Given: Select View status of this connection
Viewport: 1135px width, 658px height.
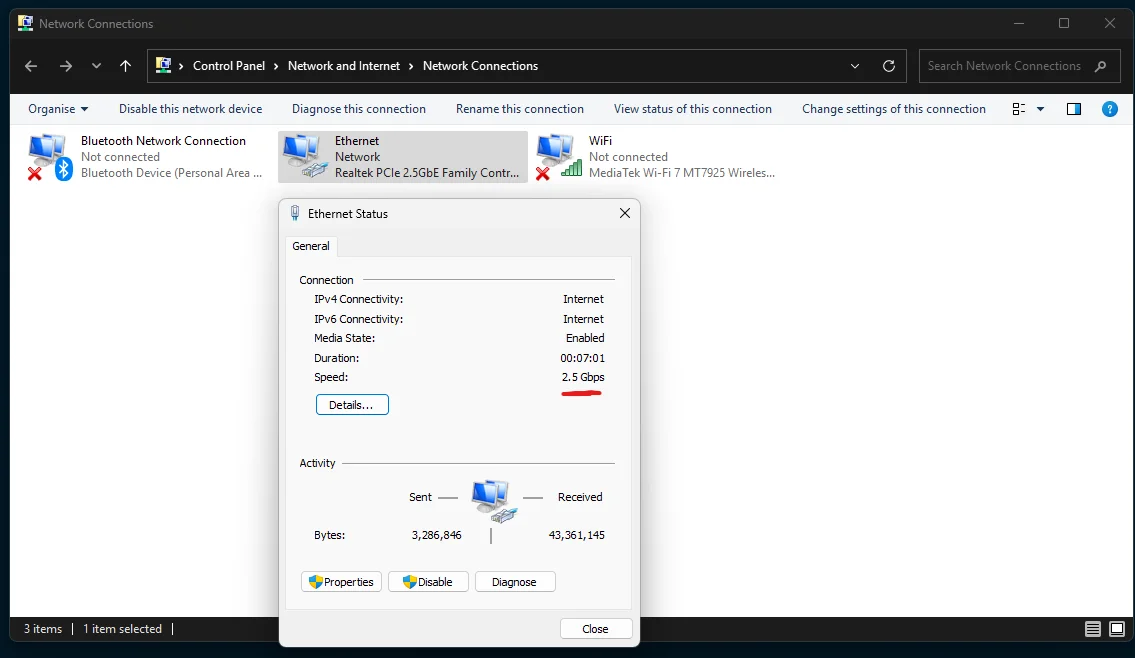Looking at the screenshot, I should pyautogui.click(x=693, y=109).
